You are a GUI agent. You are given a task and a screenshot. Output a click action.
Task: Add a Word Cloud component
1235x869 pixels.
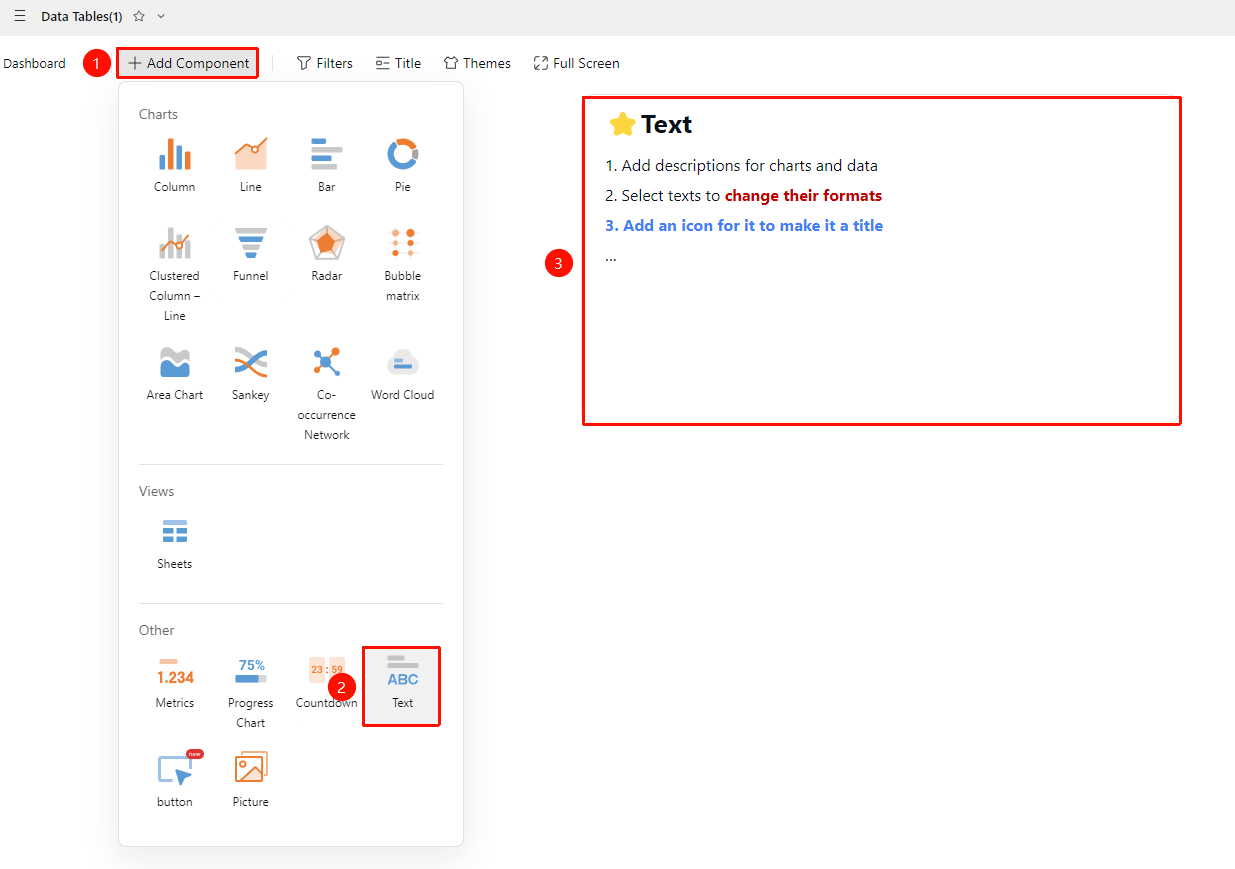pyautogui.click(x=403, y=373)
